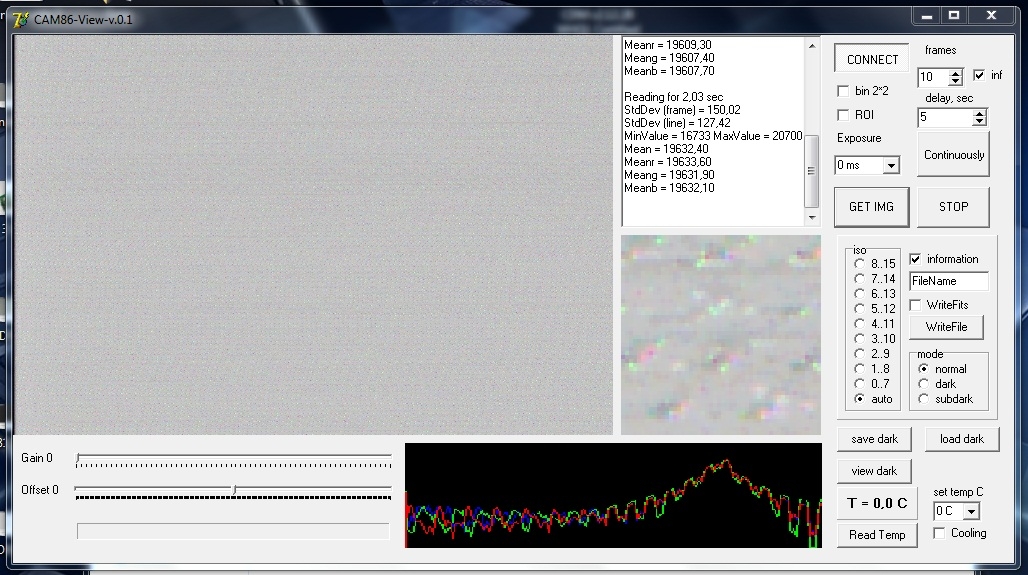Click the STOP button
This screenshot has width=1028, height=575.
(x=953, y=207)
